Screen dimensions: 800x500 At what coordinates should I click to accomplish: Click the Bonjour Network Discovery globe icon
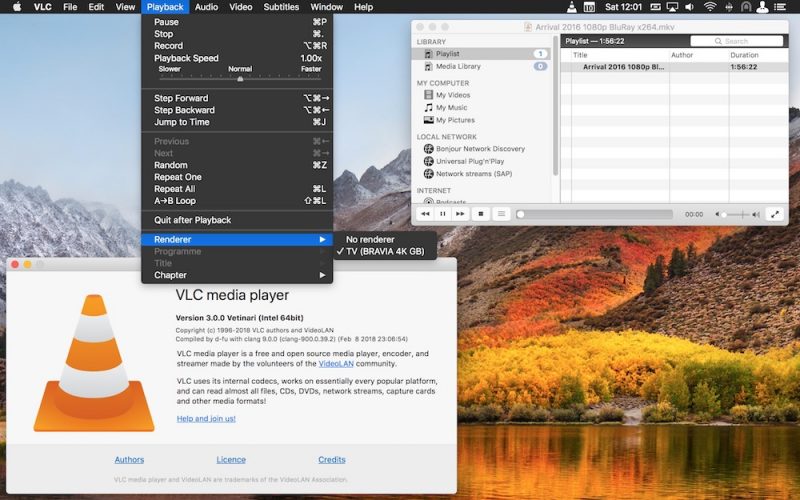coord(429,148)
